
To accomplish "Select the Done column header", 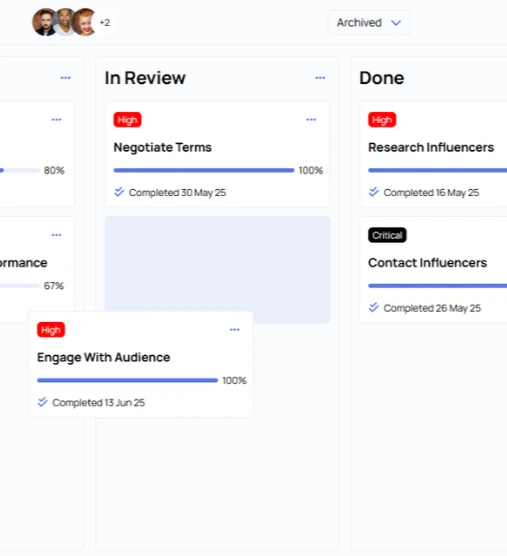I will 381,78.
